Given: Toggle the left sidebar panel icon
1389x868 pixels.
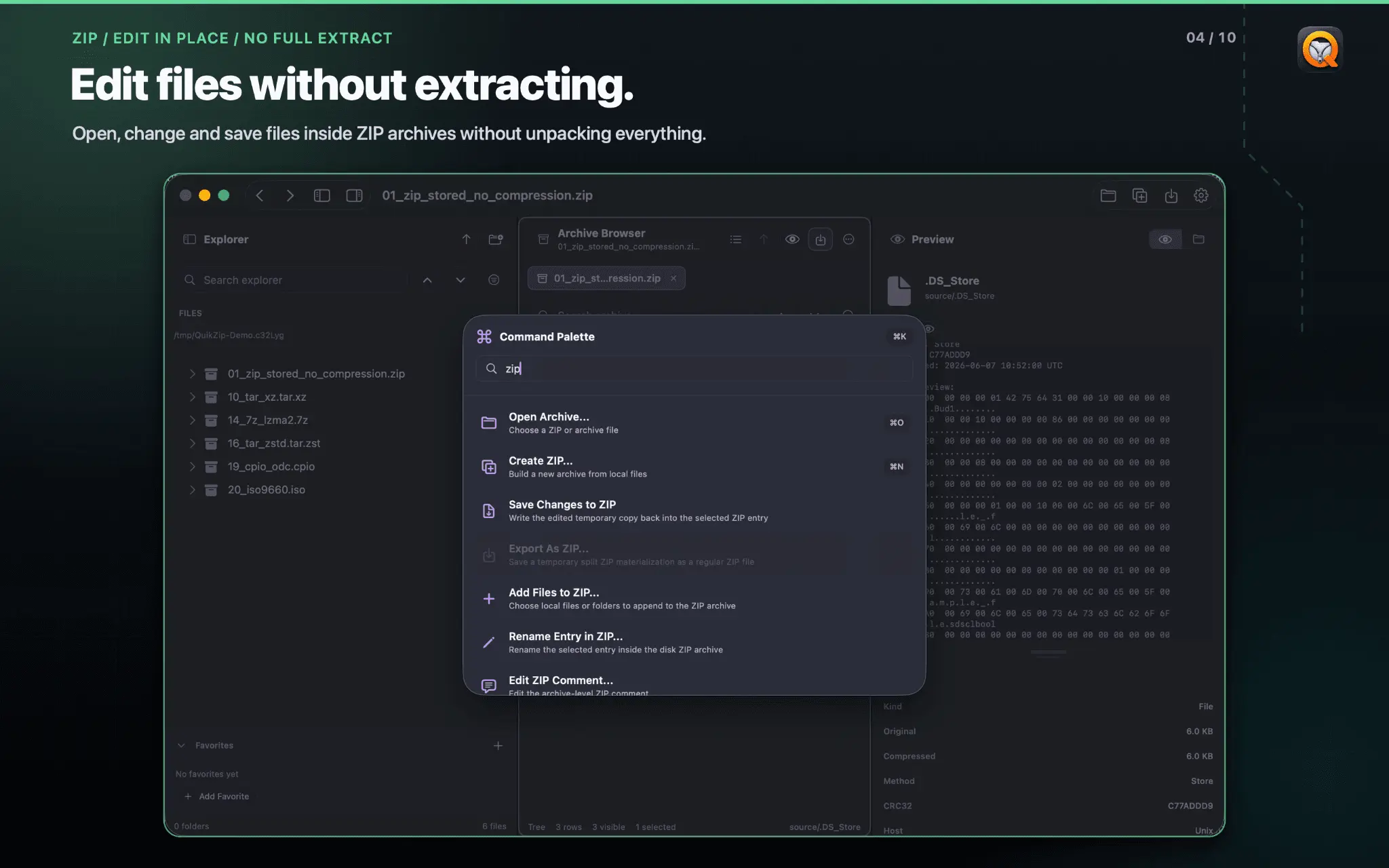Looking at the screenshot, I should click(322, 195).
